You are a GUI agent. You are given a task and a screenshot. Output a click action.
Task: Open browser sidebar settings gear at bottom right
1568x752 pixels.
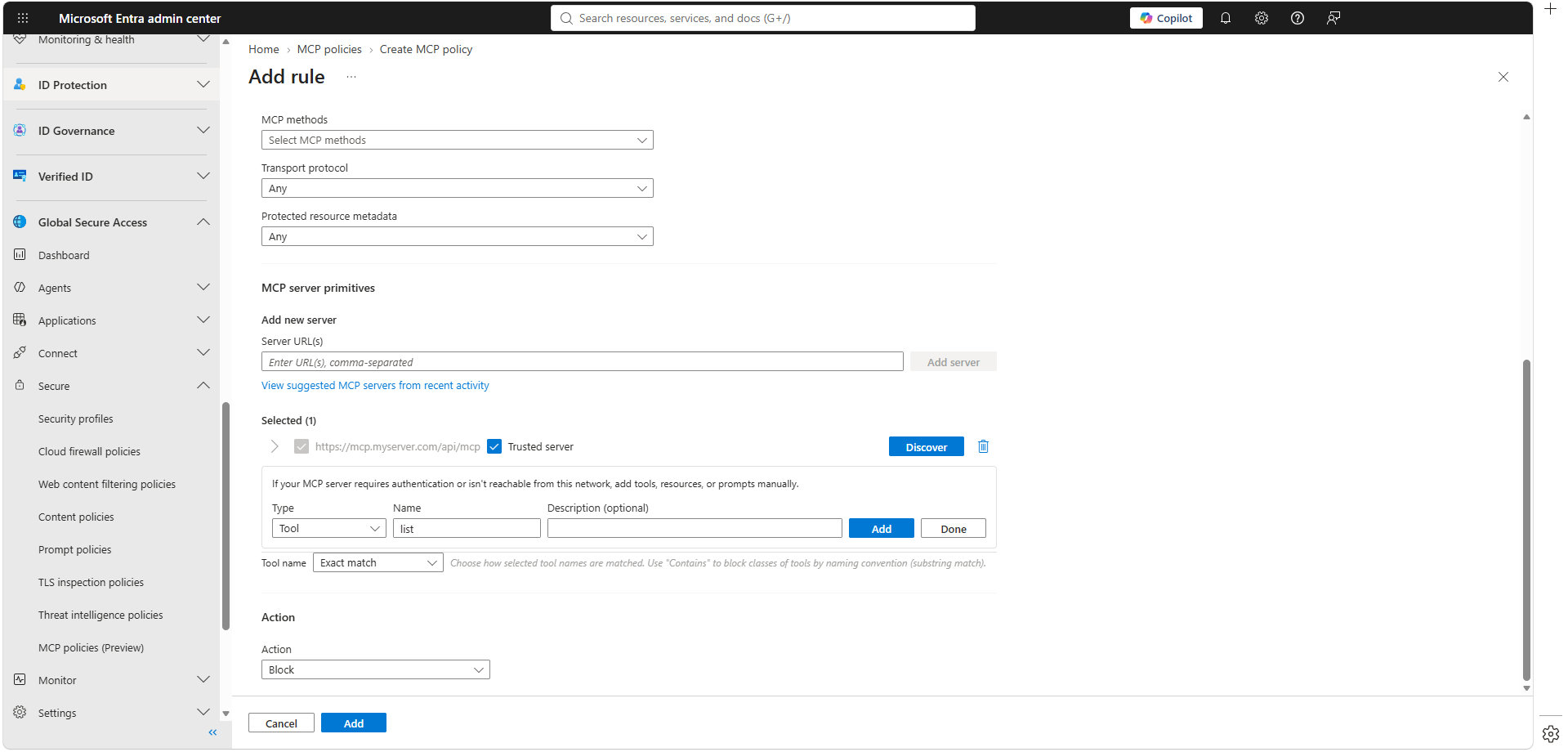[1551, 733]
